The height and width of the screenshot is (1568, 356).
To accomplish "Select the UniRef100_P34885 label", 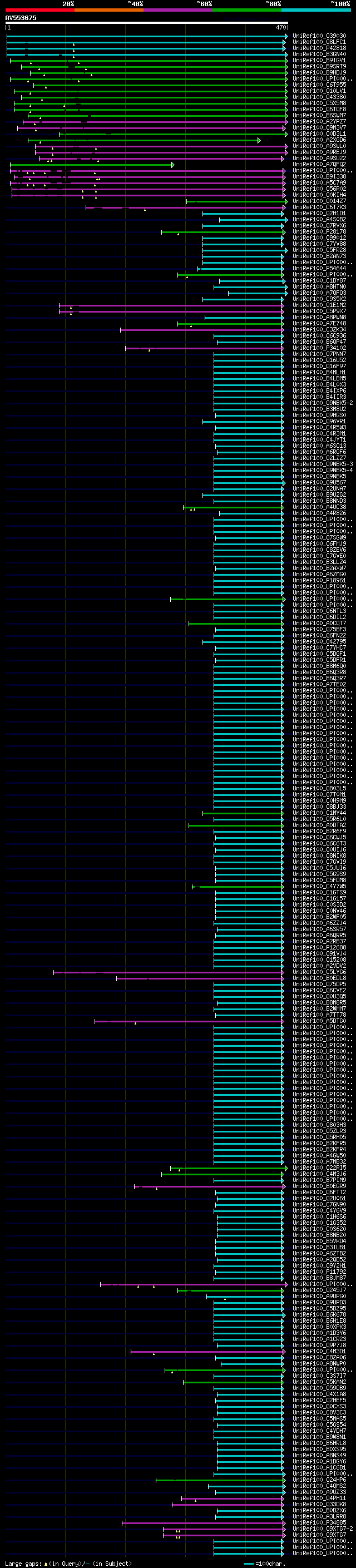I will [319, 1522].
